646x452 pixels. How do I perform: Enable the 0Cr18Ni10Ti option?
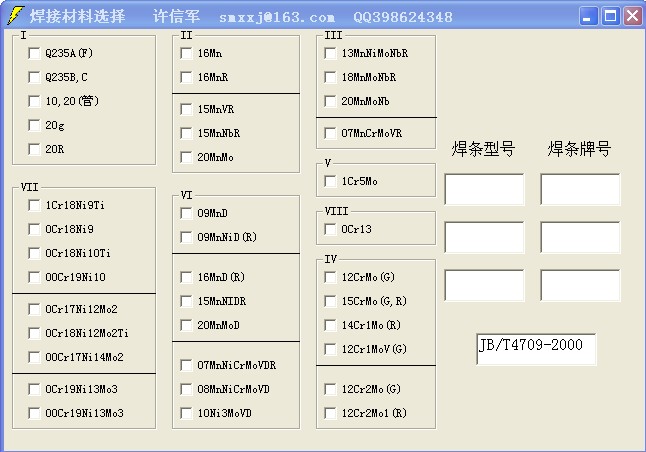[34, 253]
